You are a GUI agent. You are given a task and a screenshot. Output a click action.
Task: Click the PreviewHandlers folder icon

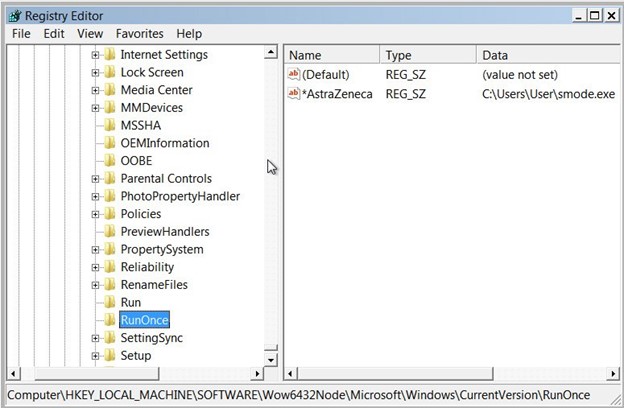(x=109, y=232)
